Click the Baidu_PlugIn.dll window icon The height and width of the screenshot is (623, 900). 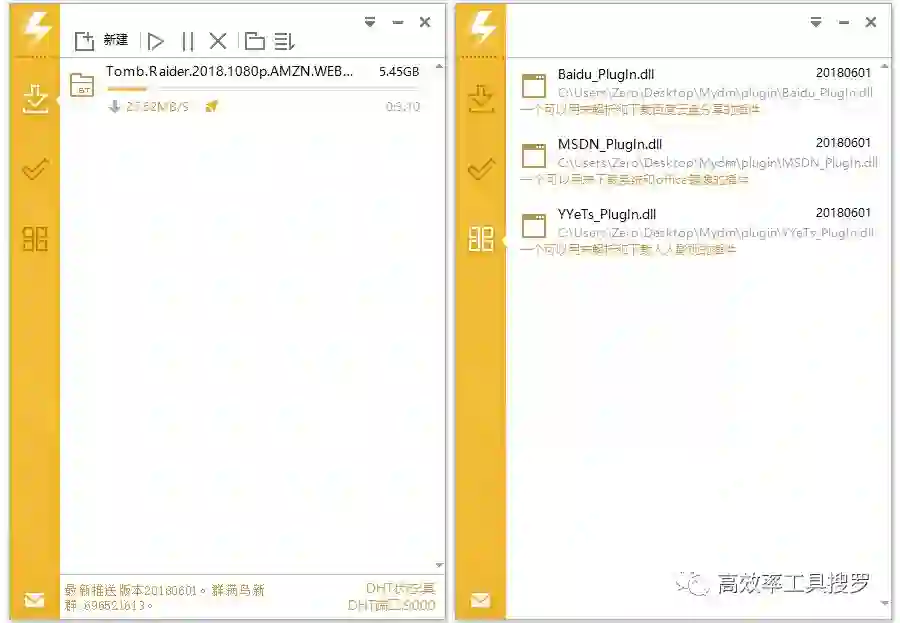[x=534, y=86]
